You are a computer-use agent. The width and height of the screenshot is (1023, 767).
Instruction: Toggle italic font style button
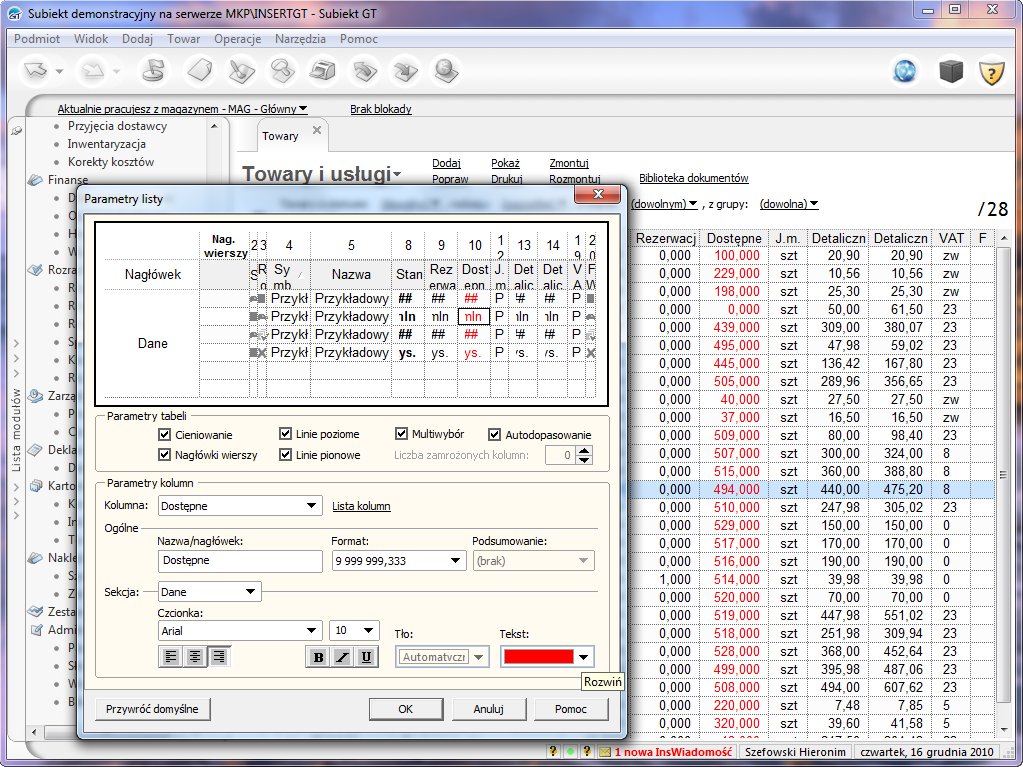tap(343, 657)
